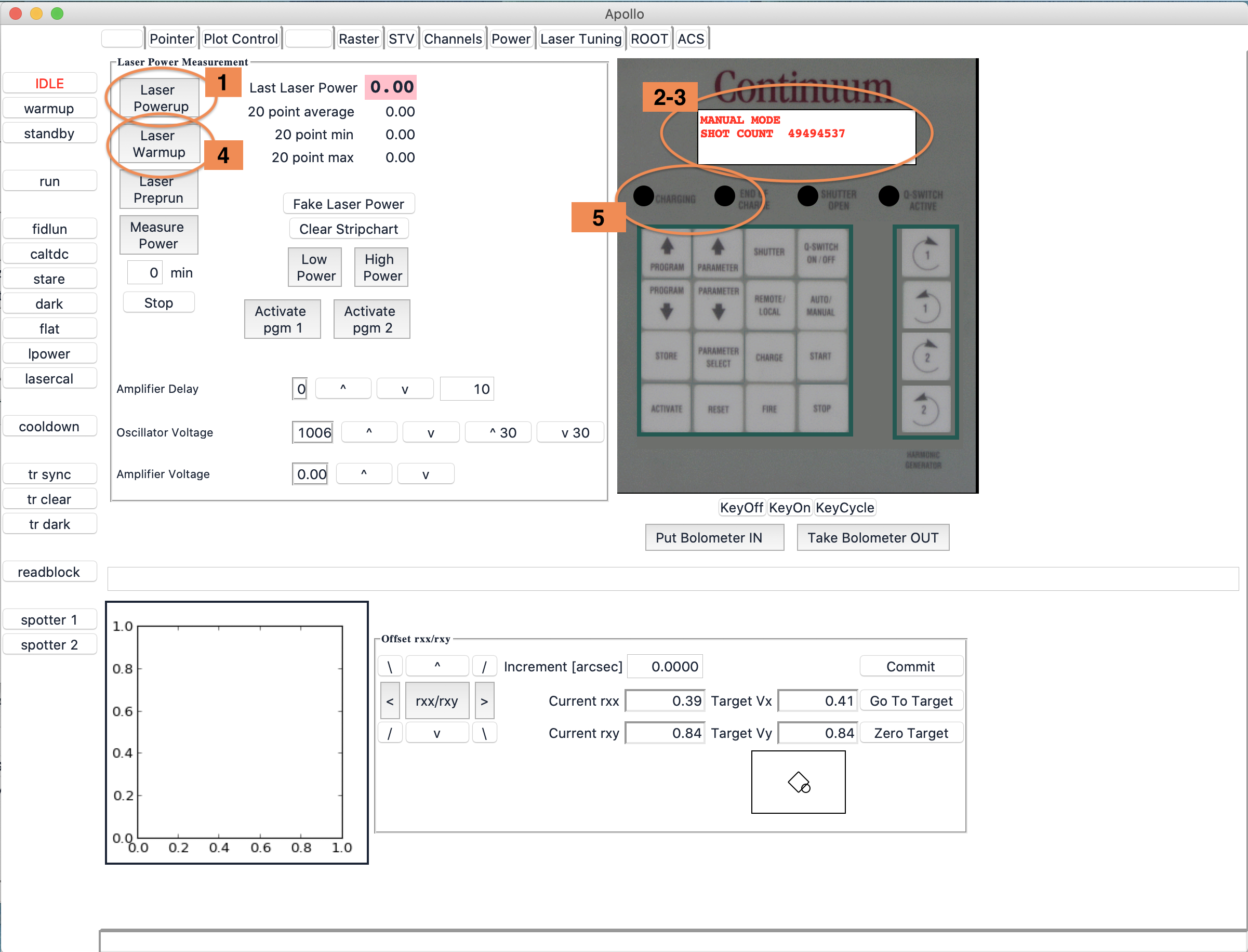
Task: Click the minutes input field
Action: point(145,273)
